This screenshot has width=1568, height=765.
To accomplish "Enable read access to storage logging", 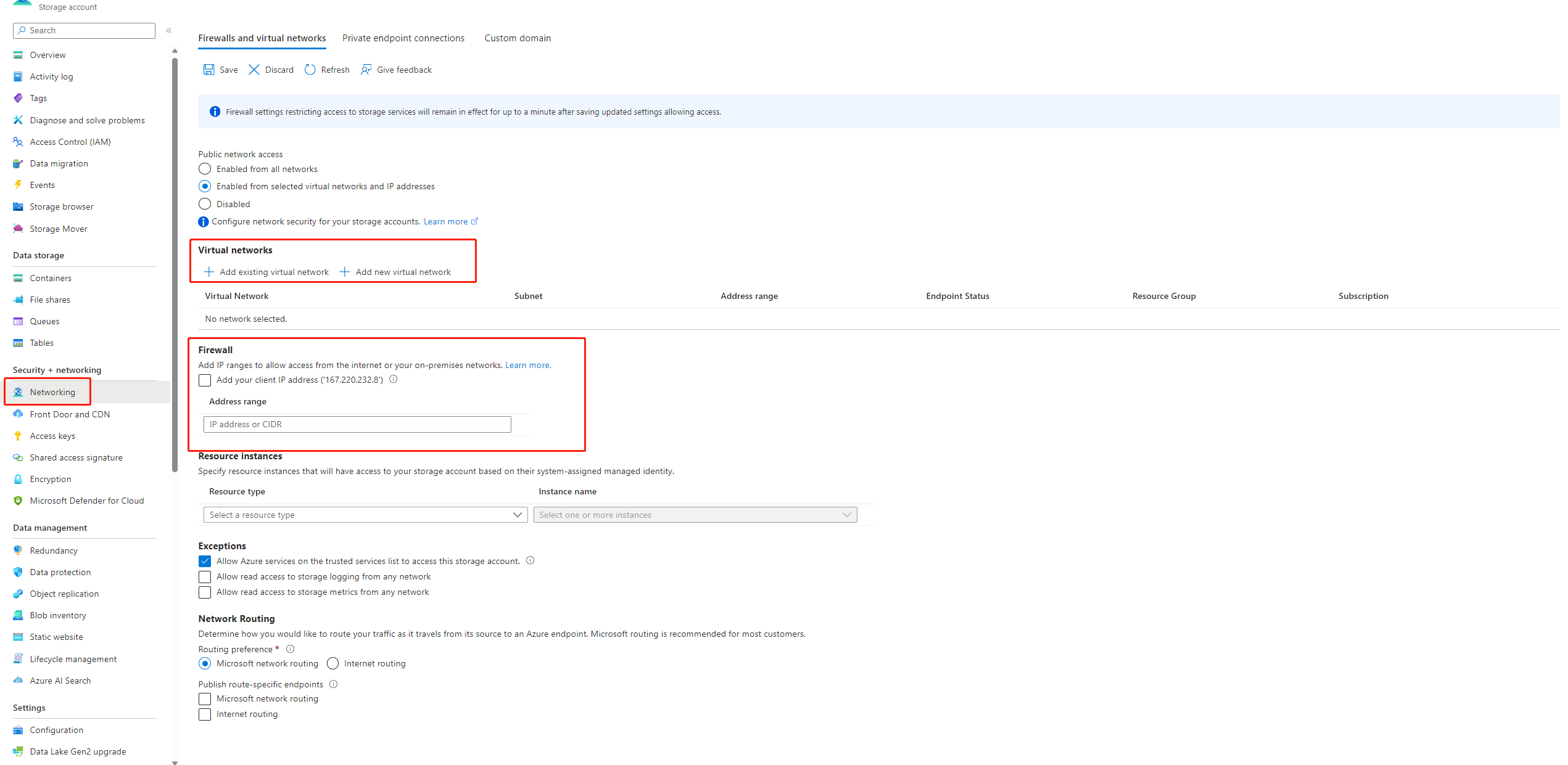I will 205,577.
